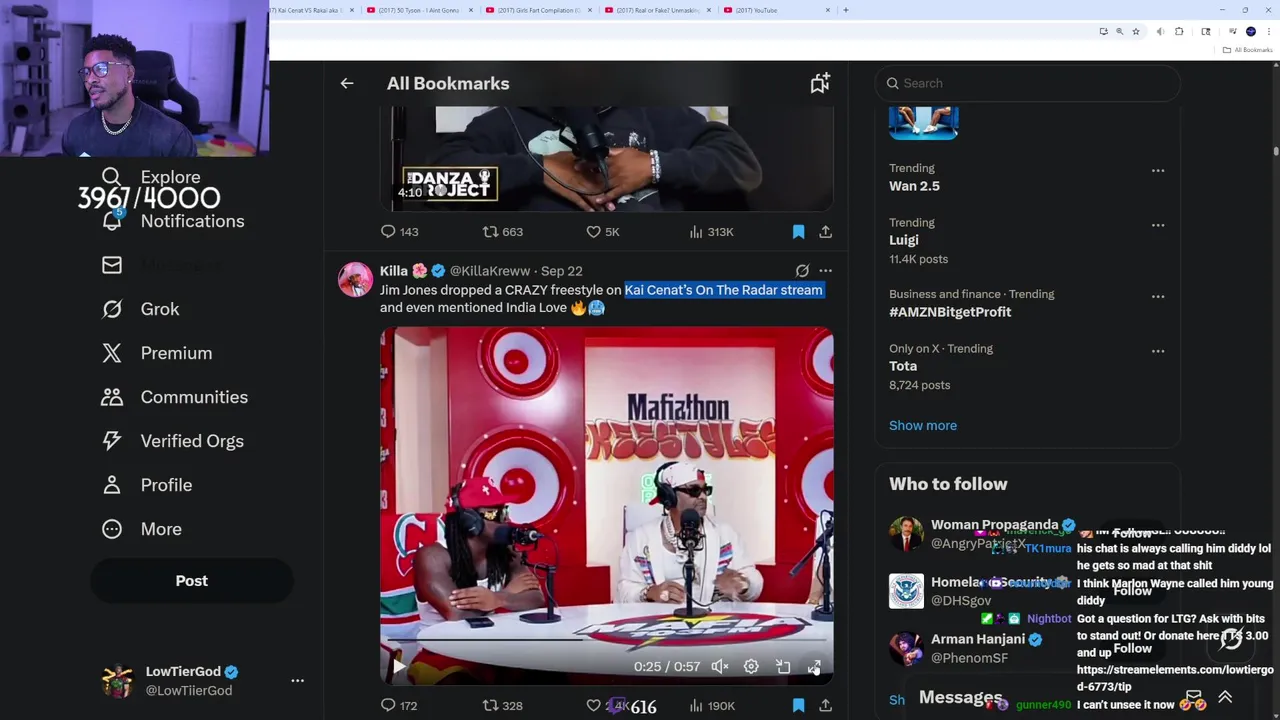Like the post with 5K likes

(593, 232)
